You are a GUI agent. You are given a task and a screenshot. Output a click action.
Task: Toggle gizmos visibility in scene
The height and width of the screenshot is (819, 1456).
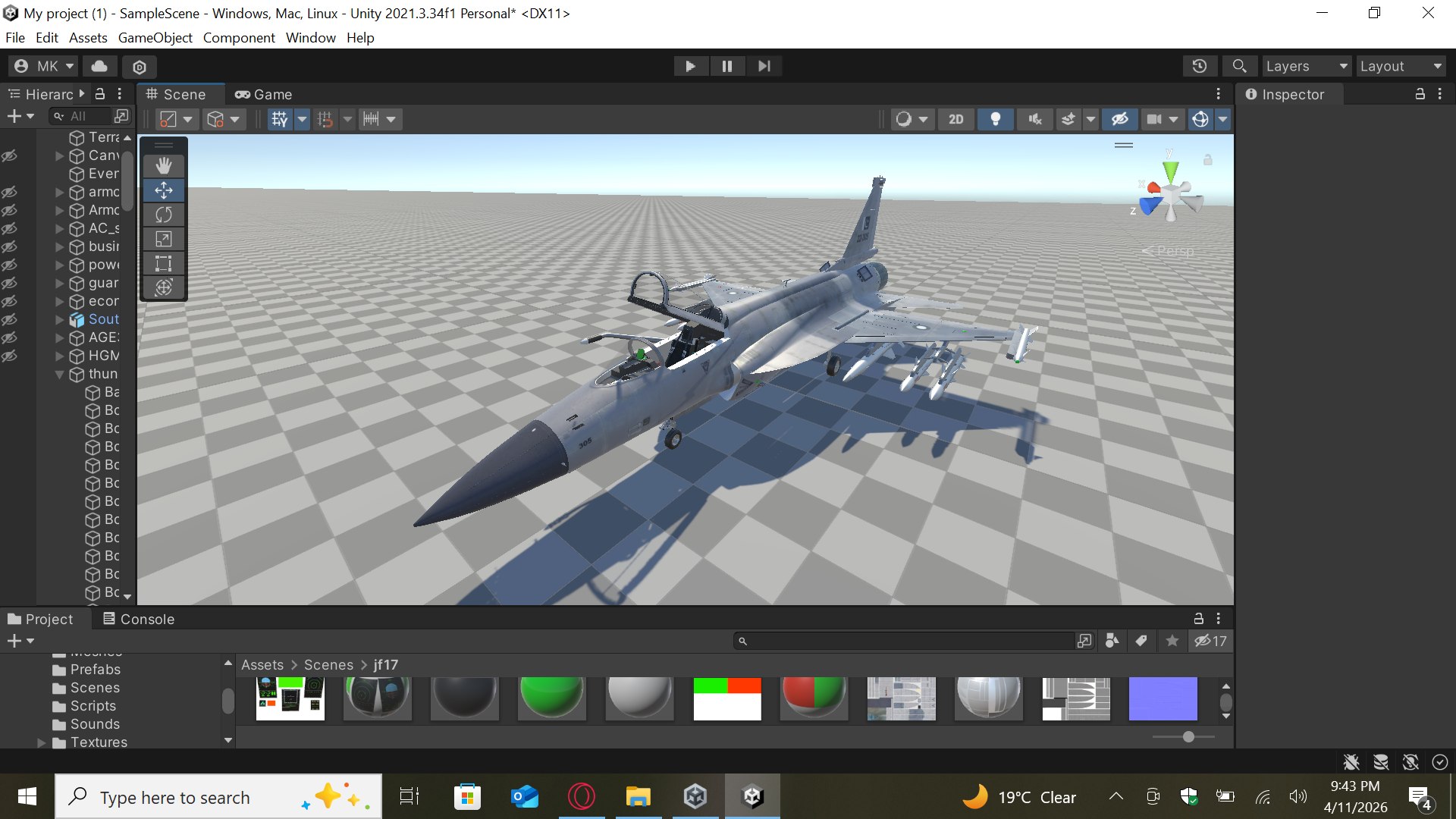[x=1200, y=119]
